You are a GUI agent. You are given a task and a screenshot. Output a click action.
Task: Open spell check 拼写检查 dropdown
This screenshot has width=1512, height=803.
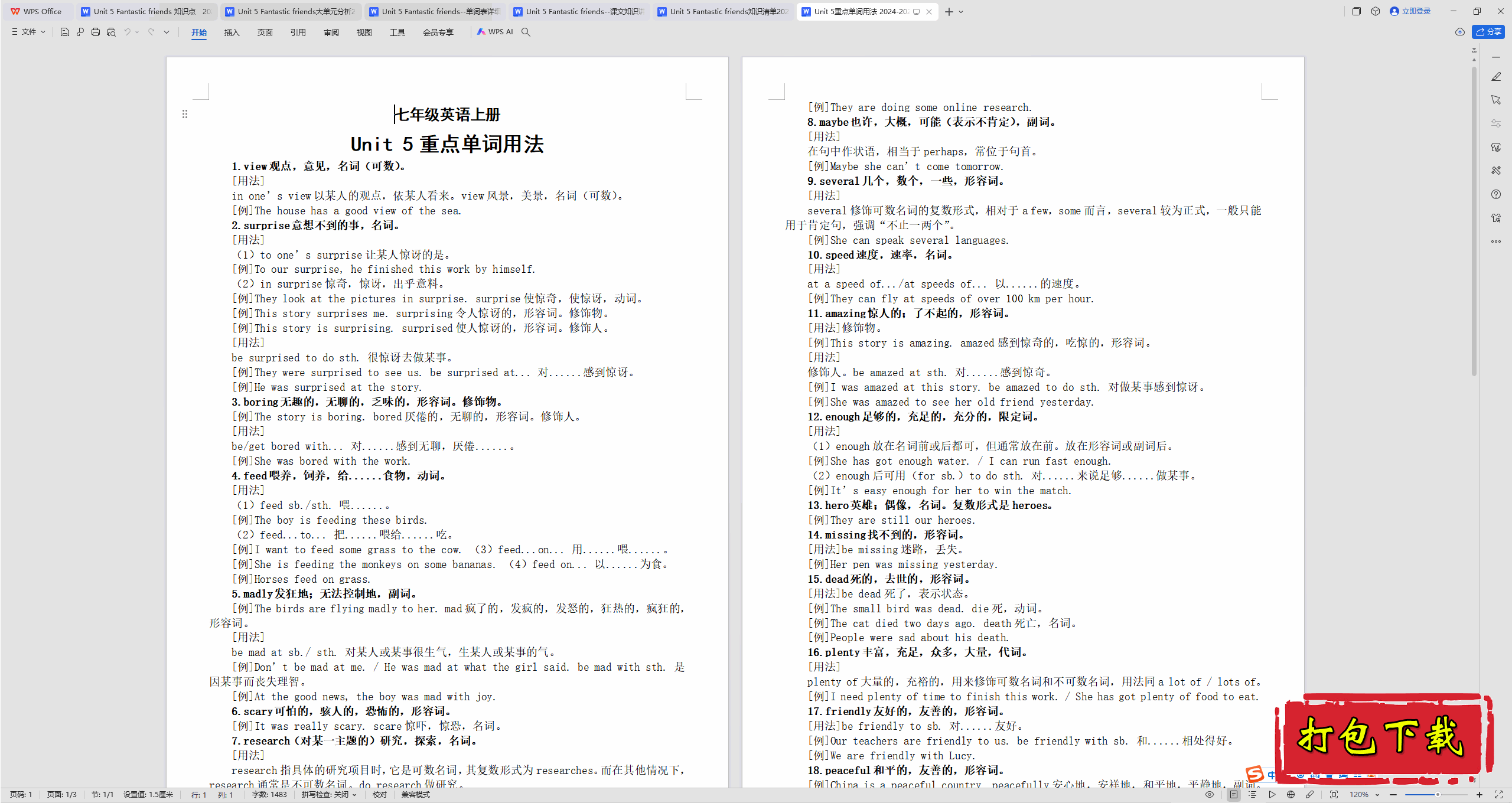coord(329,795)
